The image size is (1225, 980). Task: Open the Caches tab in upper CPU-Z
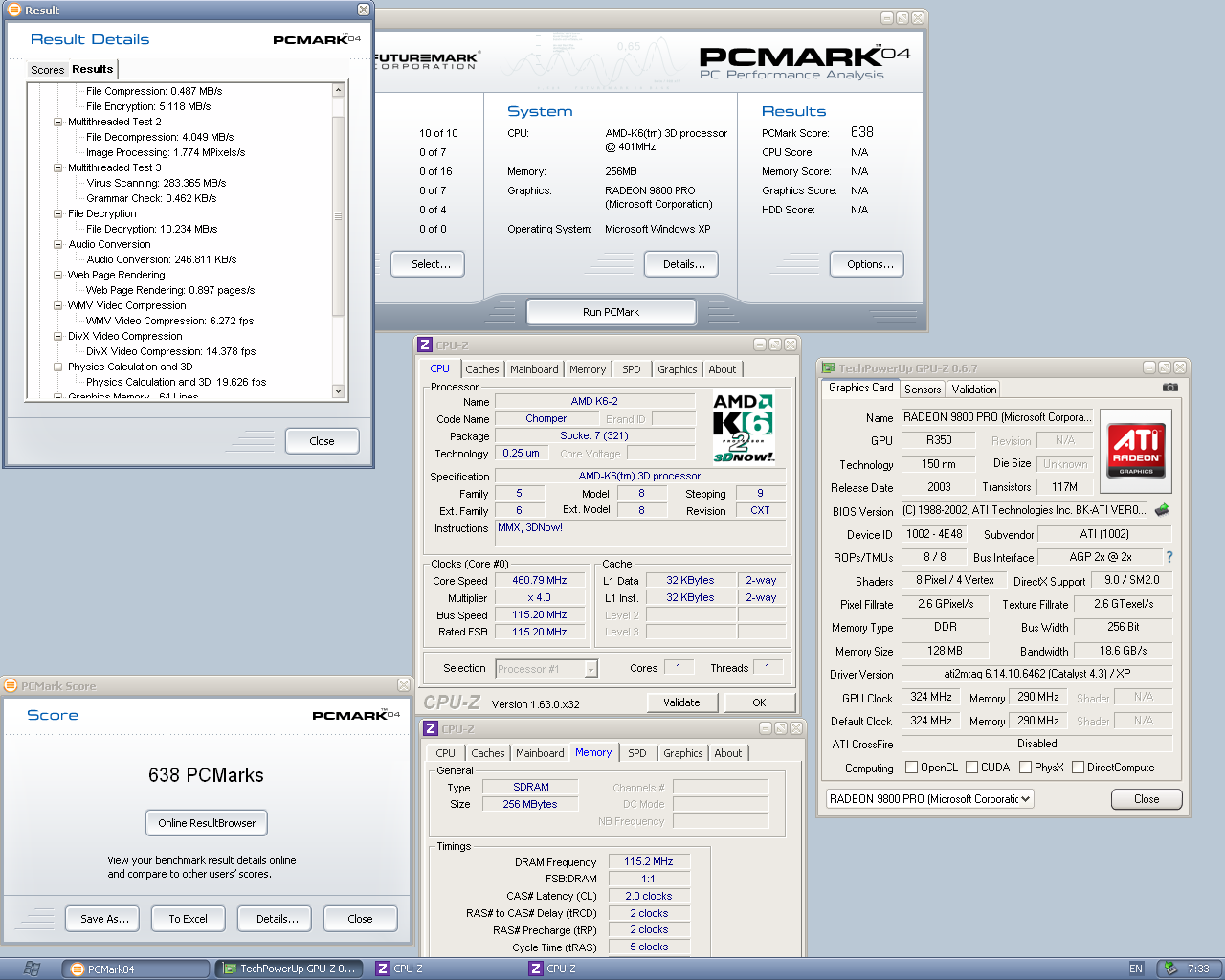[x=482, y=369]
